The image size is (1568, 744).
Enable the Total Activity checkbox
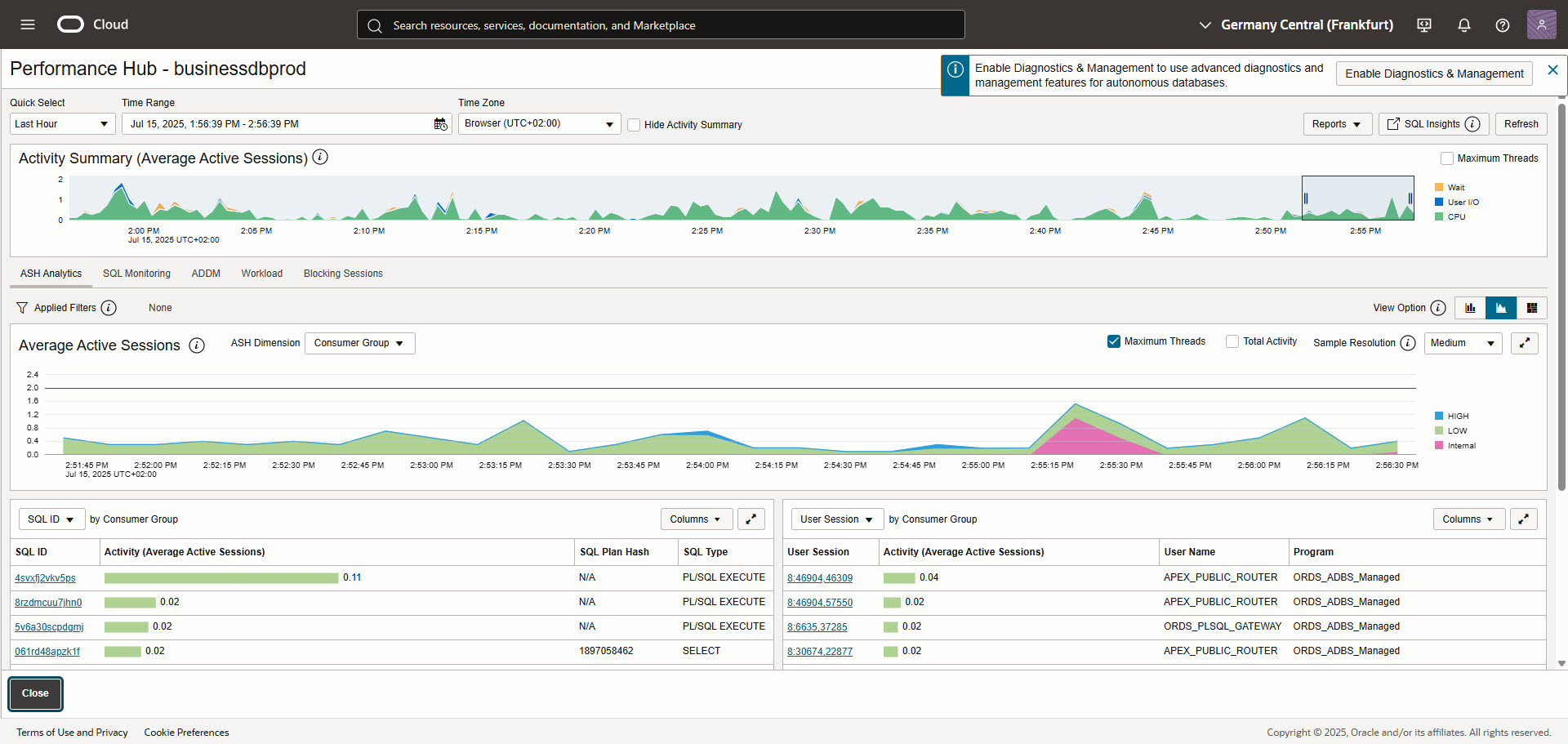point(1232,341)
